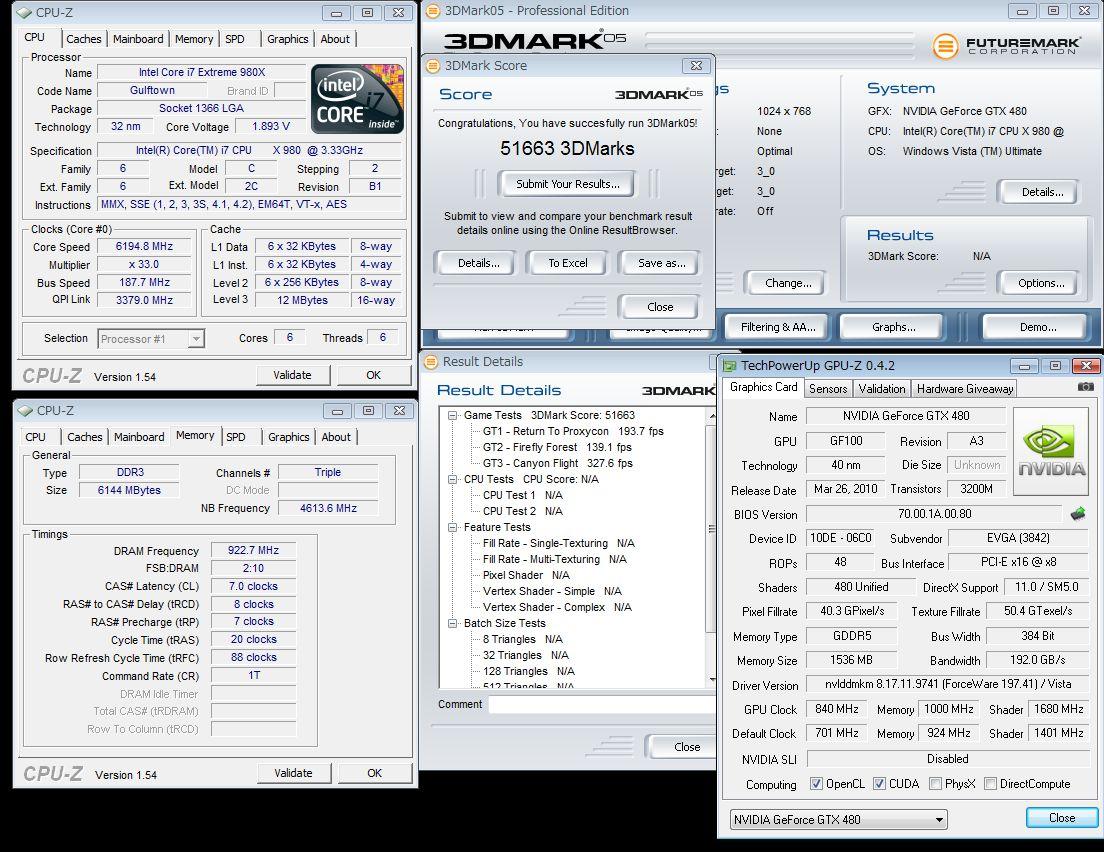Click the Comment input field
Image resolution: width=1104 pixels, height=852 pixels.
(602, 704)
